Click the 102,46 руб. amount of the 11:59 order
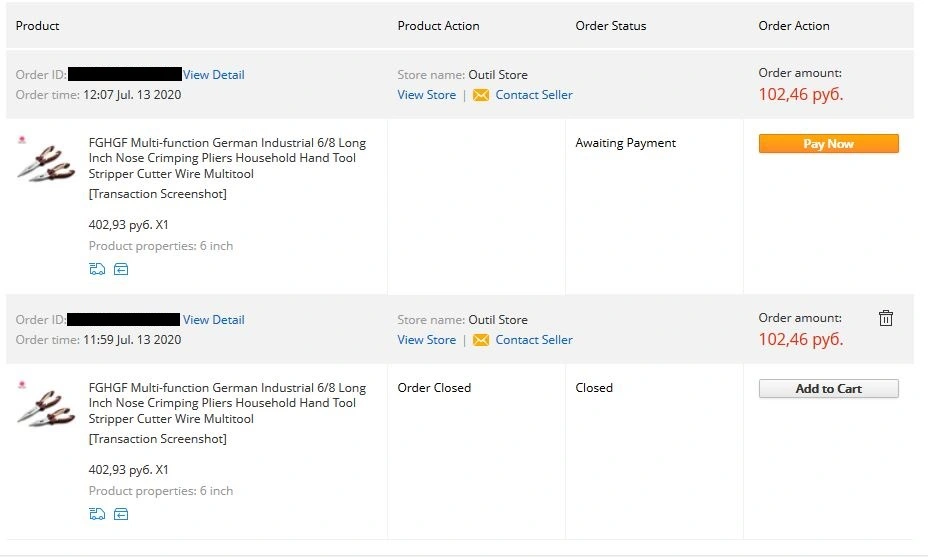The height and width of the screenshot is (557, 928). (x=801, y=339)
